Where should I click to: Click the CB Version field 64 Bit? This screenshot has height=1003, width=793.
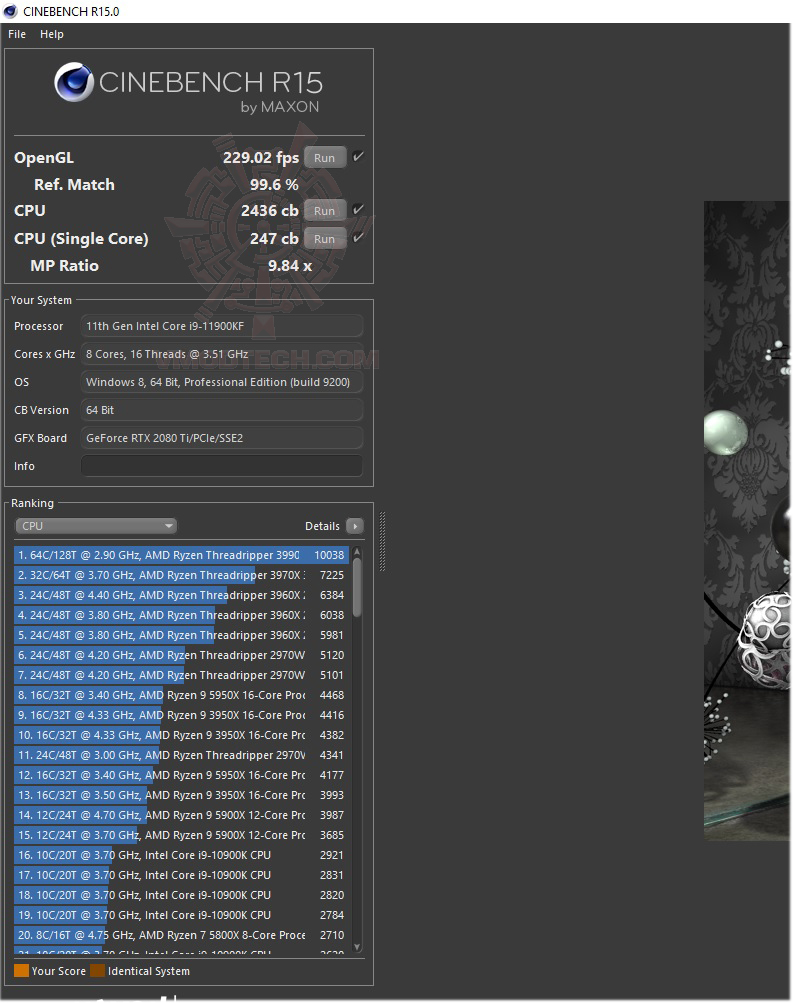[222, 410]
